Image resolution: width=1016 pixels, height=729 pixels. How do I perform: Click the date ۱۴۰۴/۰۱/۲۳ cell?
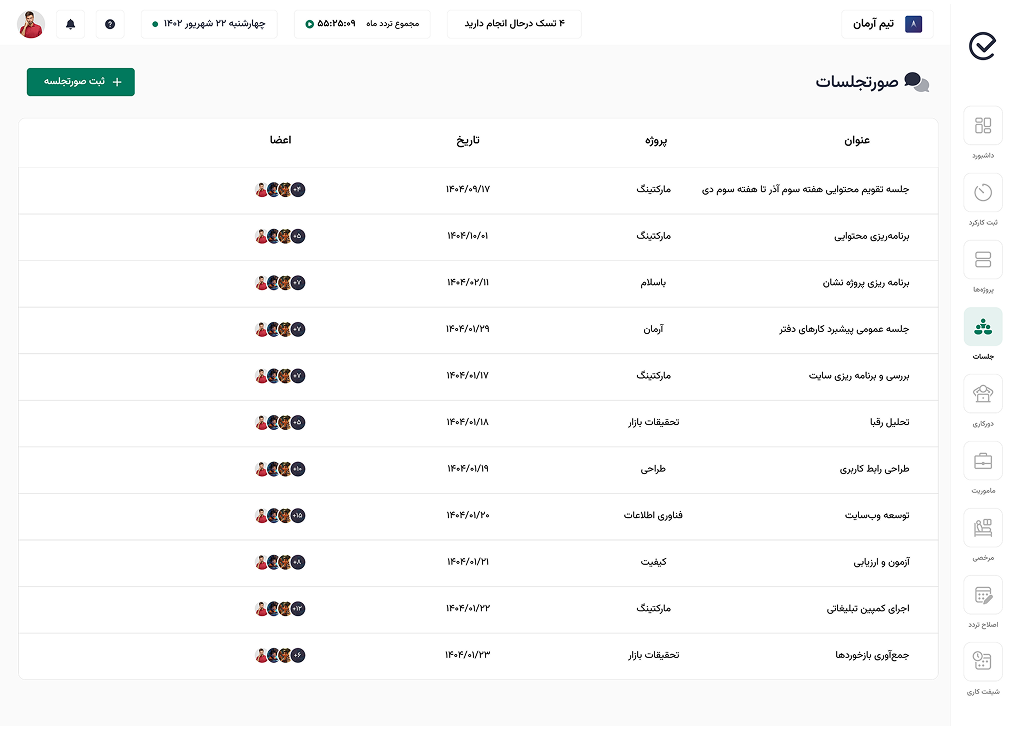(x=468, y=655)
